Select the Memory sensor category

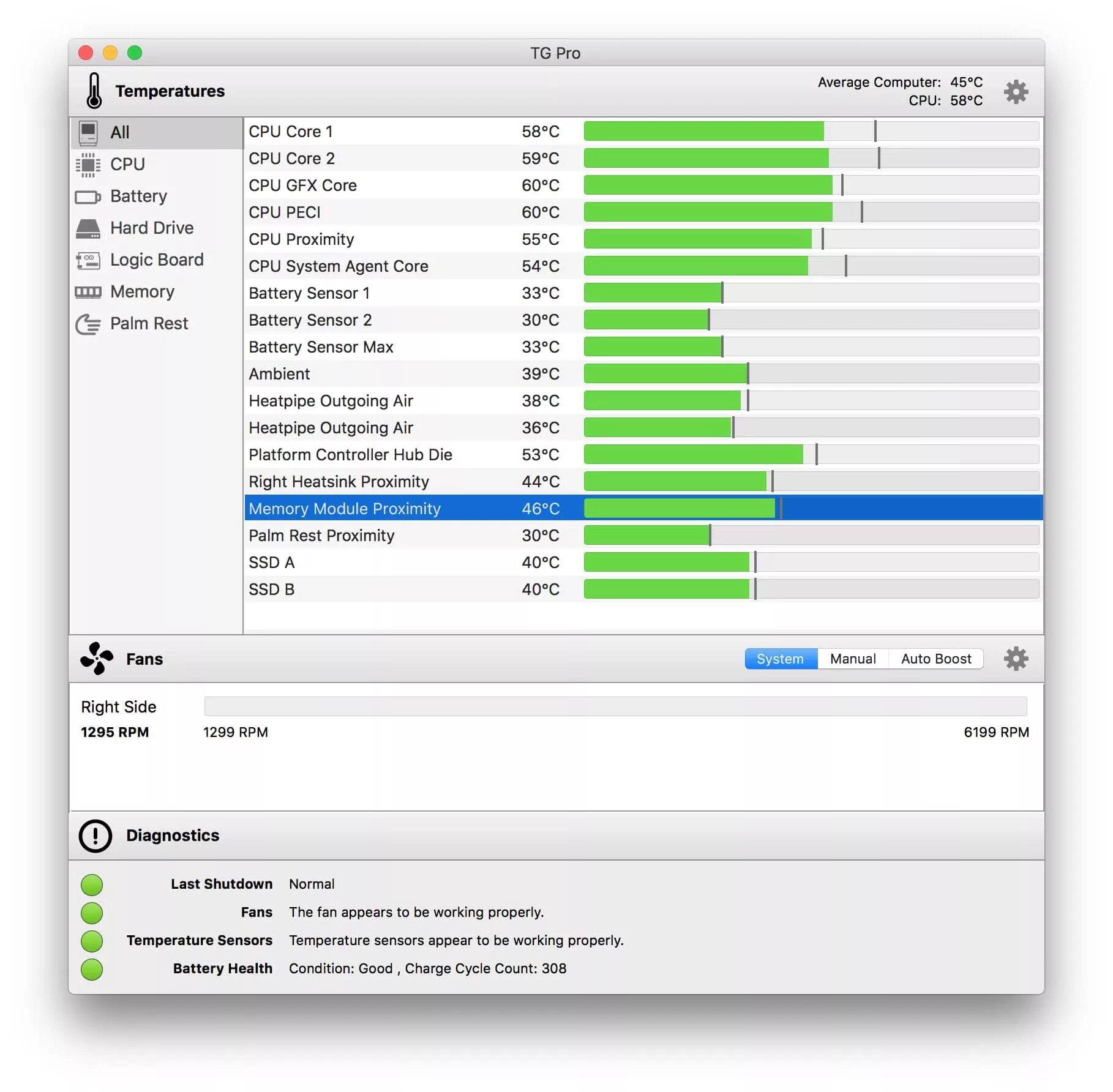141,291
